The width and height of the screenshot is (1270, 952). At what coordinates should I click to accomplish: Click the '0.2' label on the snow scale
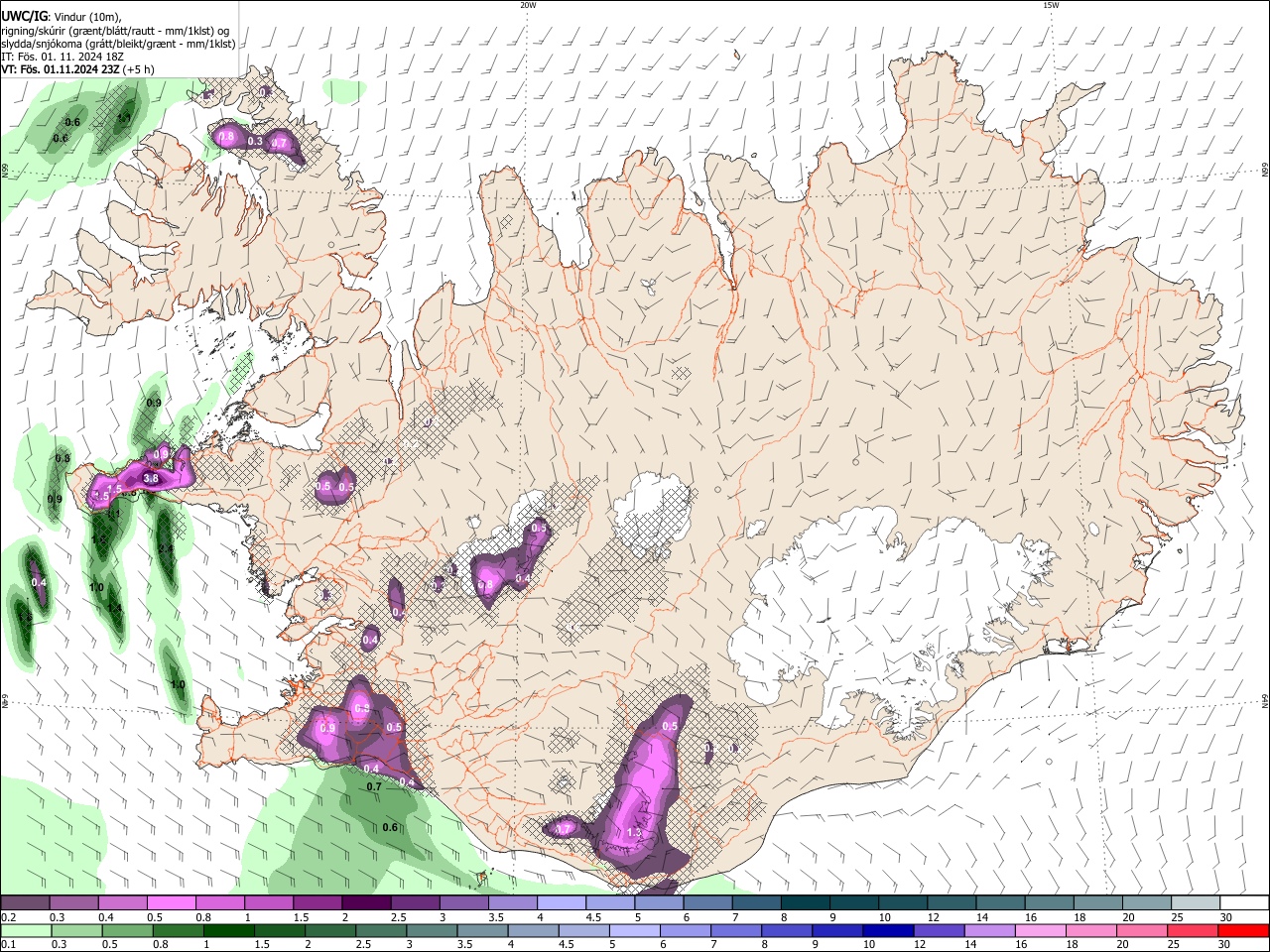8,917
